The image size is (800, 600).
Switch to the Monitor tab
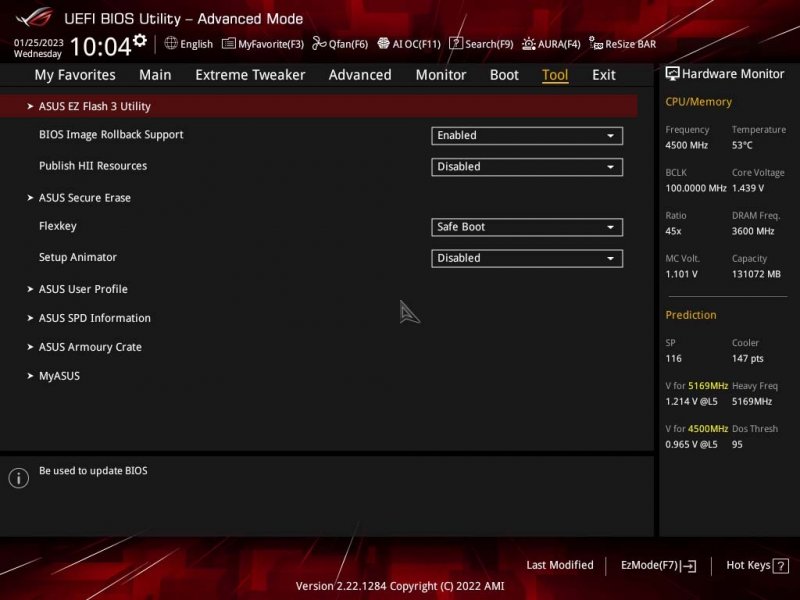[x=441, y=75]
